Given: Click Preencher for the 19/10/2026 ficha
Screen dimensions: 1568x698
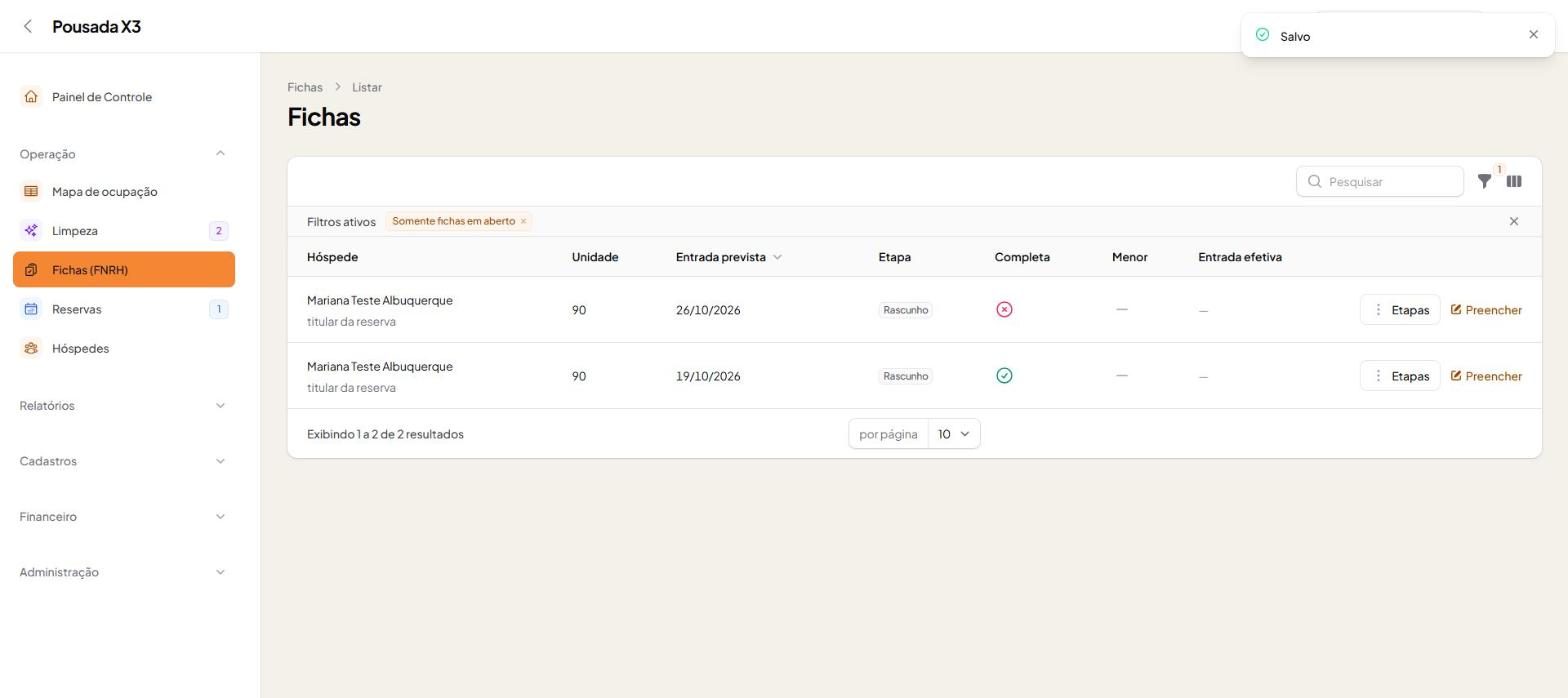Looking at the screenshot, I should tap(1486, 376).
